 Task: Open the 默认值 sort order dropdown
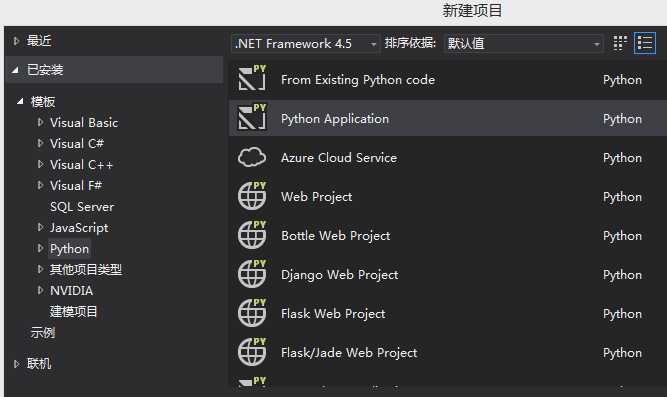point(523,43)
